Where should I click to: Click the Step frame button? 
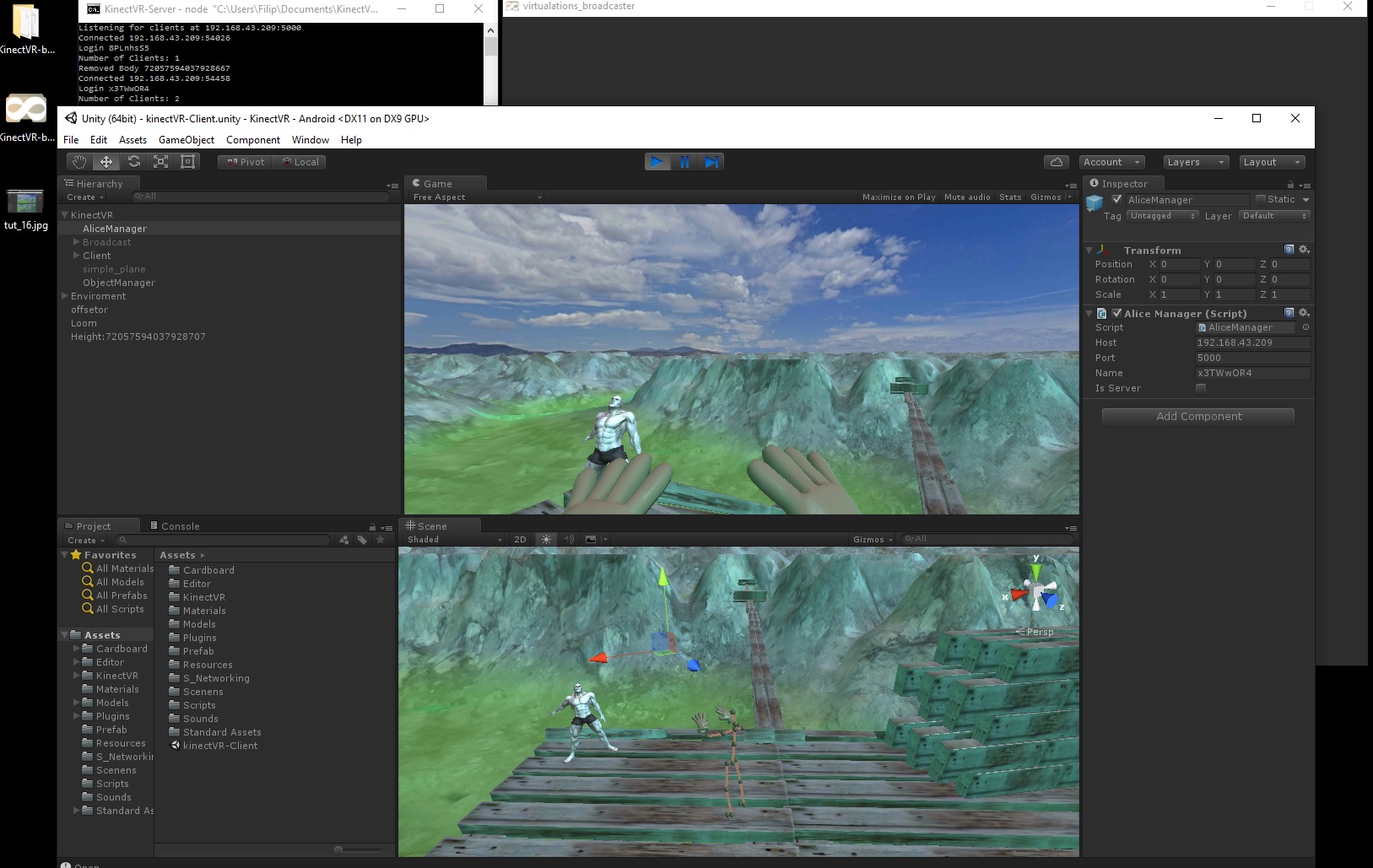coord(711,162)
